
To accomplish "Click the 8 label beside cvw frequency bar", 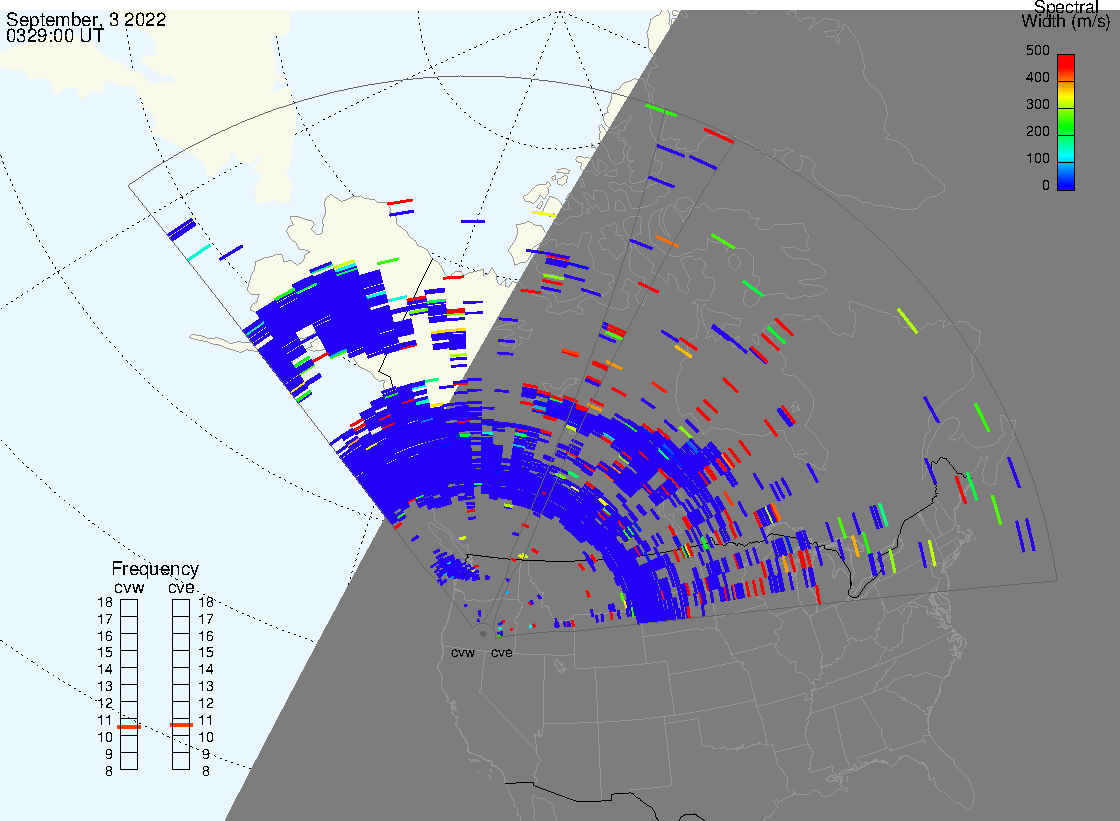I will [109, 772].
